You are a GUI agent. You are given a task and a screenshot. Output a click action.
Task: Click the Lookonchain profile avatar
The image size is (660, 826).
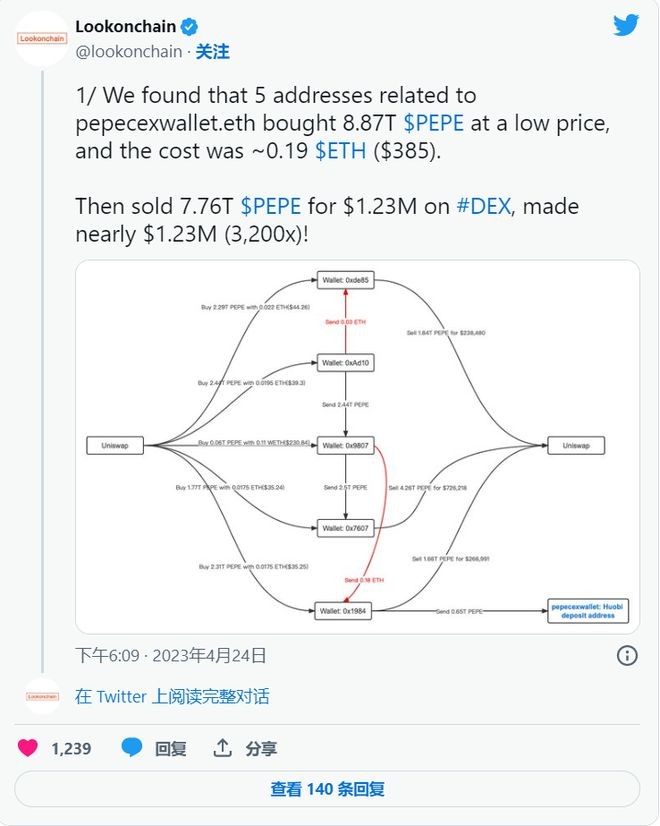point(42,39)
